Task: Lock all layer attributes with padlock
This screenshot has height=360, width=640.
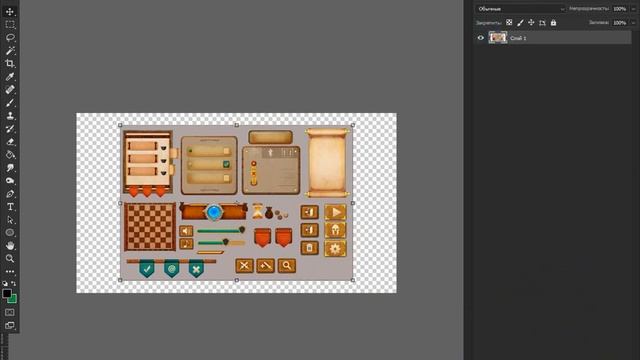Action: tap(553, 23)
